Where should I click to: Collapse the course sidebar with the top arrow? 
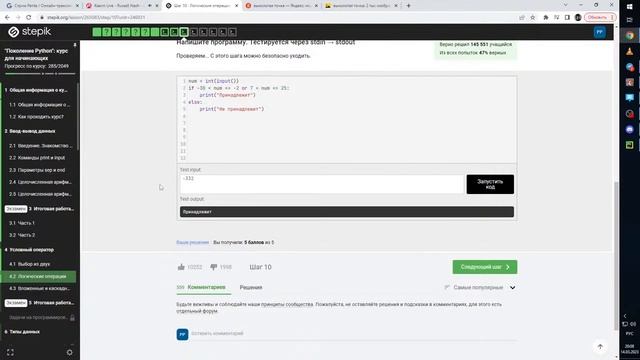coord(75,45)
